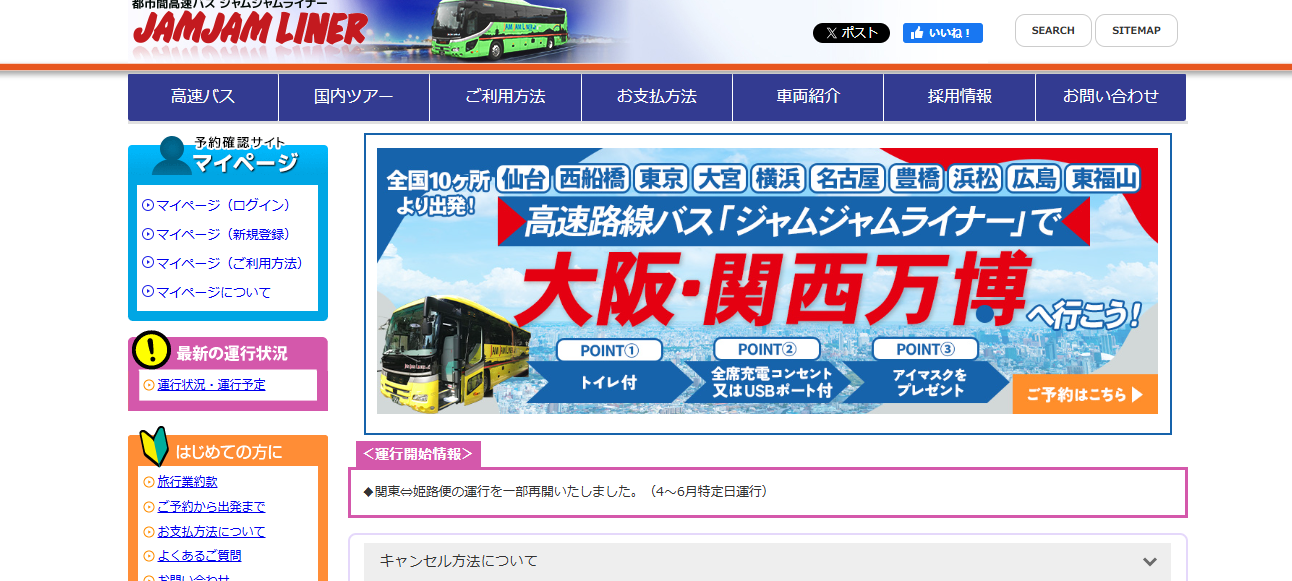Viewport: 1292px width, 581px height.
Task: Open the 運行状況・運行予定 link
Action: (211, 385)
